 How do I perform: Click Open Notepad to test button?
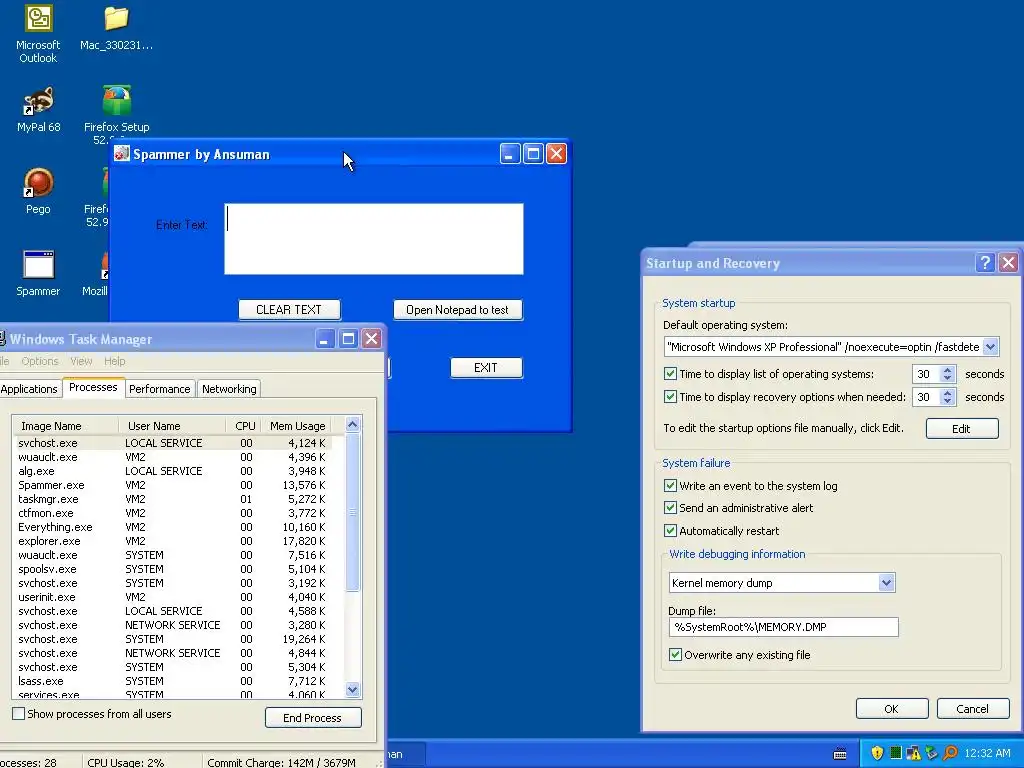click(457, 310)
